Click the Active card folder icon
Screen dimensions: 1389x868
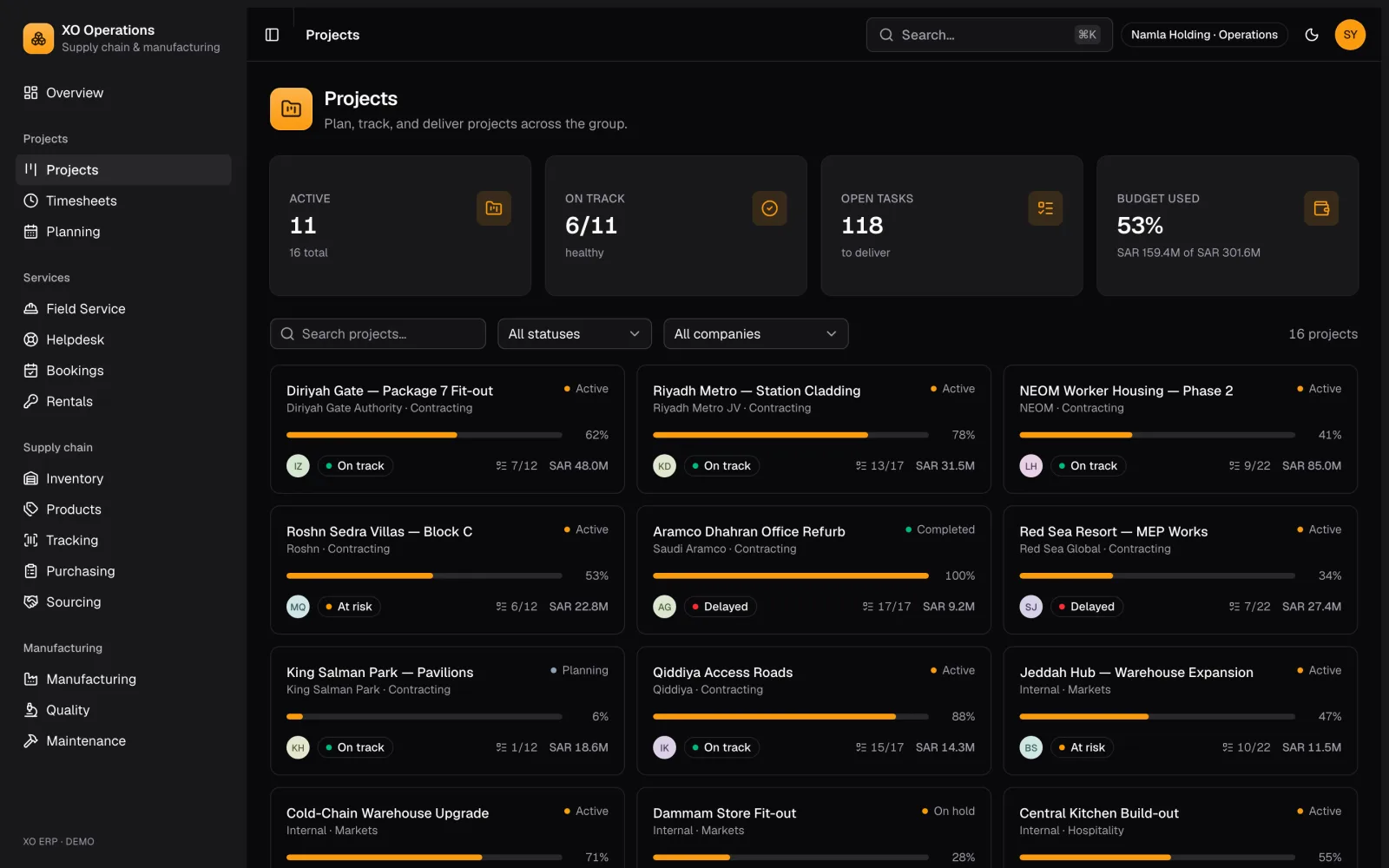[494, 208]
